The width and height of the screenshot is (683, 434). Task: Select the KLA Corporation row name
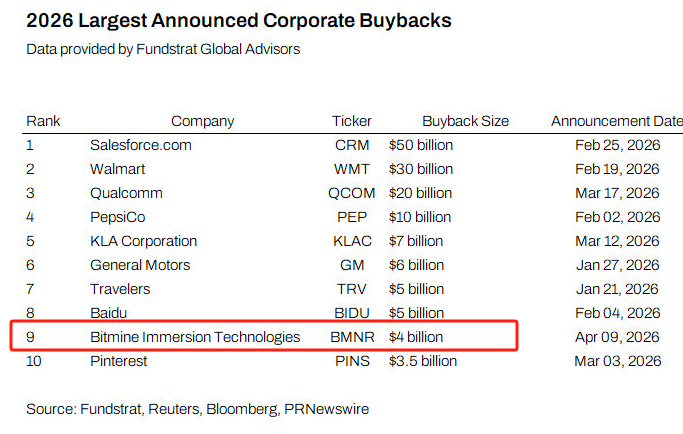pos(143,241)
